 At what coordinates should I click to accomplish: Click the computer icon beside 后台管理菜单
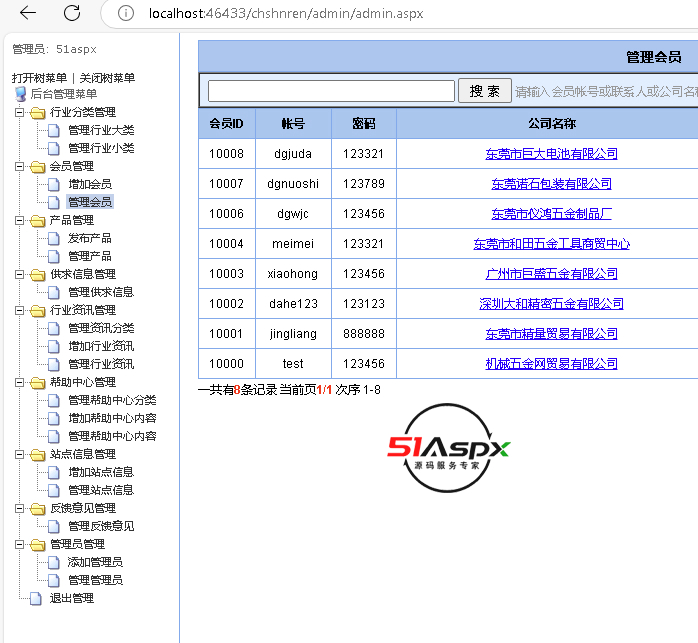pos(20,94)
